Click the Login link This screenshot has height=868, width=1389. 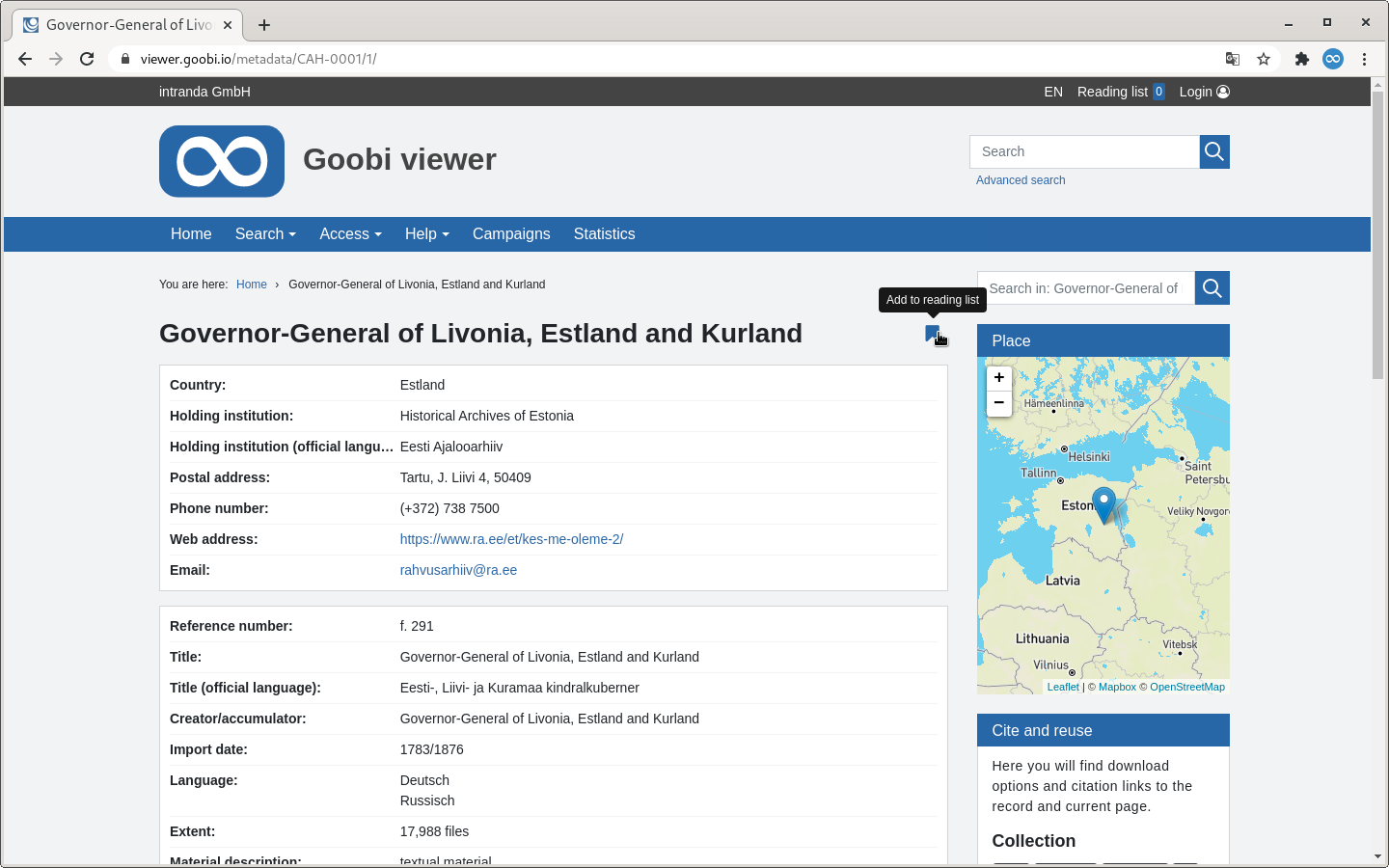(x=1204, y=92)
